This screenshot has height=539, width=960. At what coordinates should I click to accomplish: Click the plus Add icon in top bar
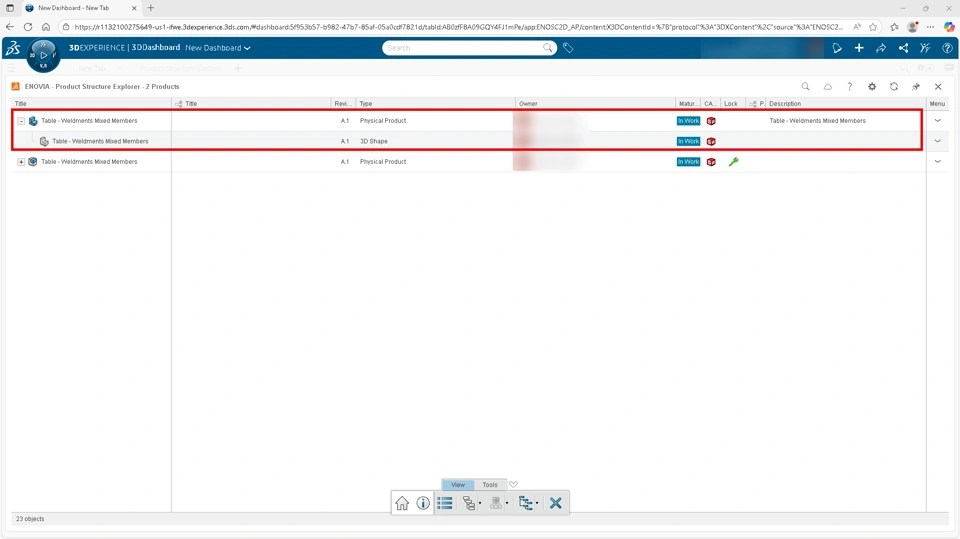[x=859, y=48]
